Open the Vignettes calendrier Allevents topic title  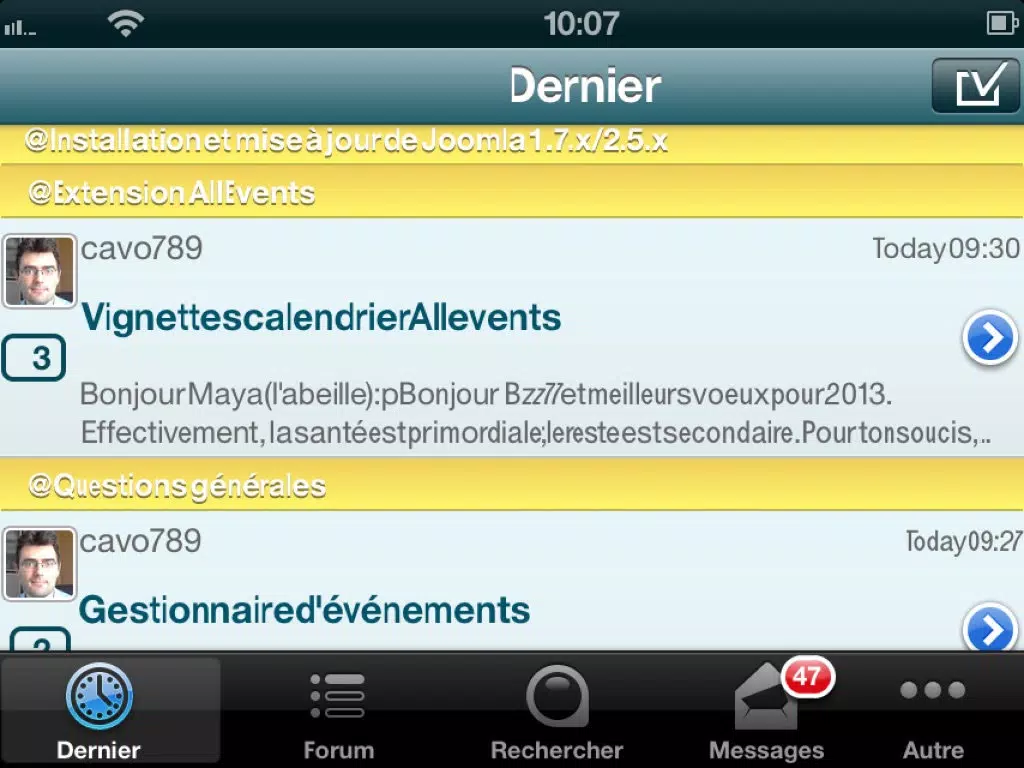[321, 318]
